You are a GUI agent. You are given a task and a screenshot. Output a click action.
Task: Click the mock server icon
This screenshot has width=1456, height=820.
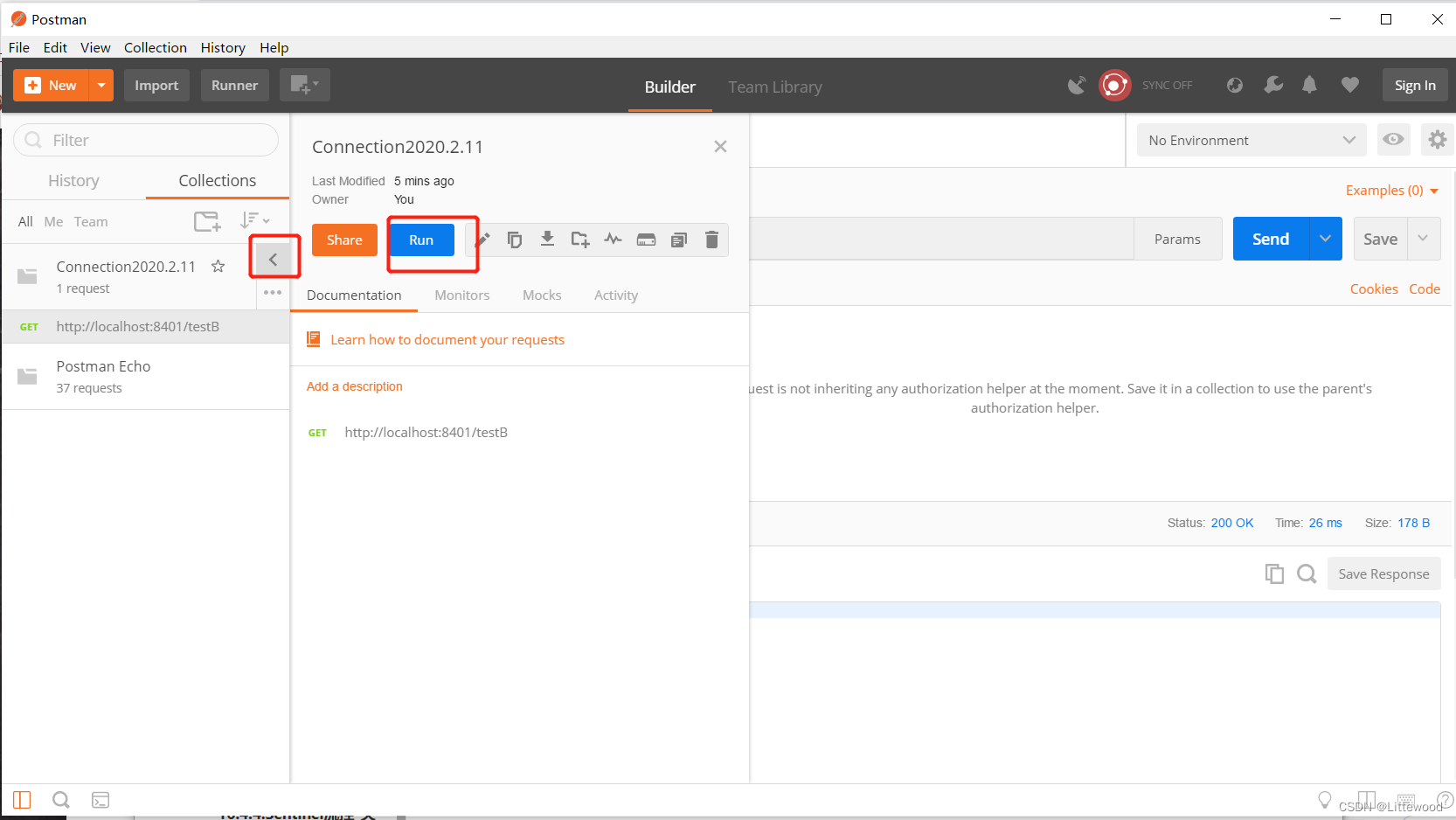pyautogui.click(x=646, y=240)
